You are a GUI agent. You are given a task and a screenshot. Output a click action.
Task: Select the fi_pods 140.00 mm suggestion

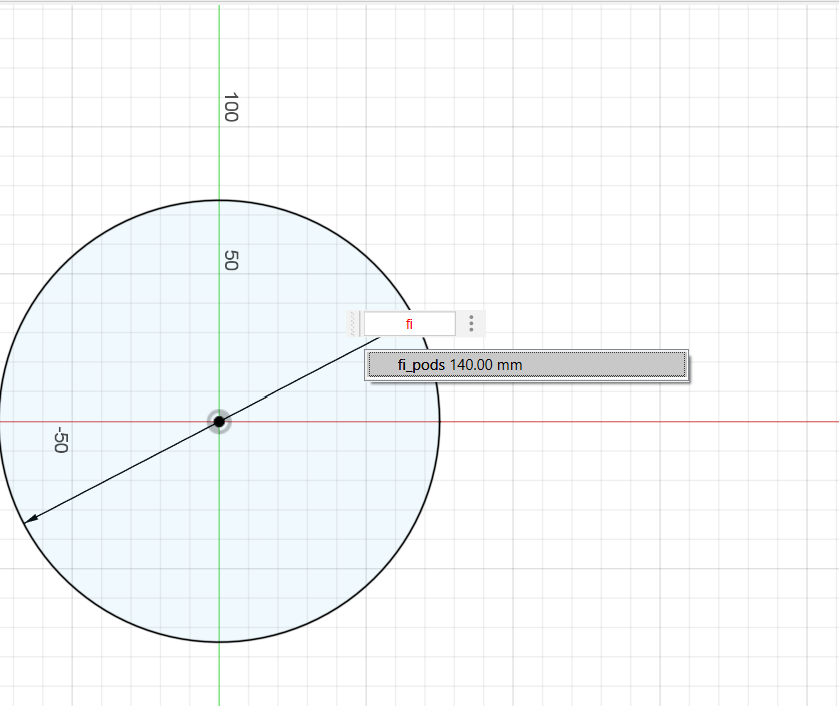click(527, 365)
